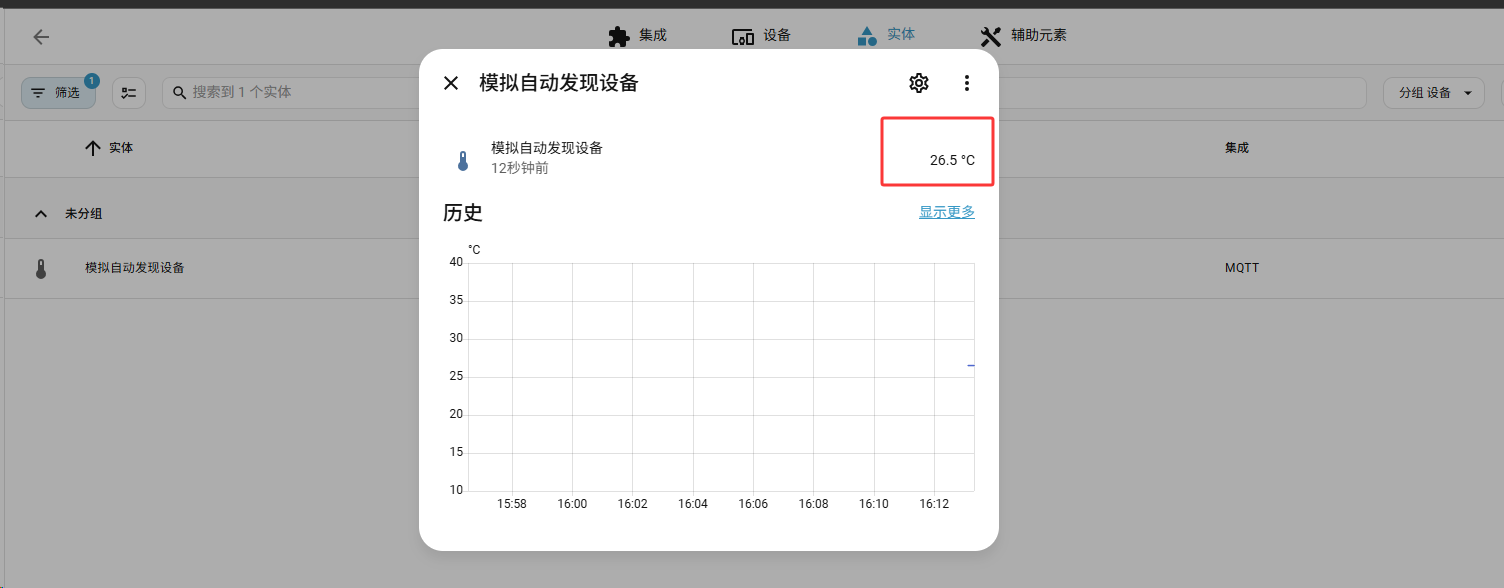This screenshot has height=588, width=1504.
Task: Click the wrench 辅助元素 icon
Action: (x=990, y=37)
